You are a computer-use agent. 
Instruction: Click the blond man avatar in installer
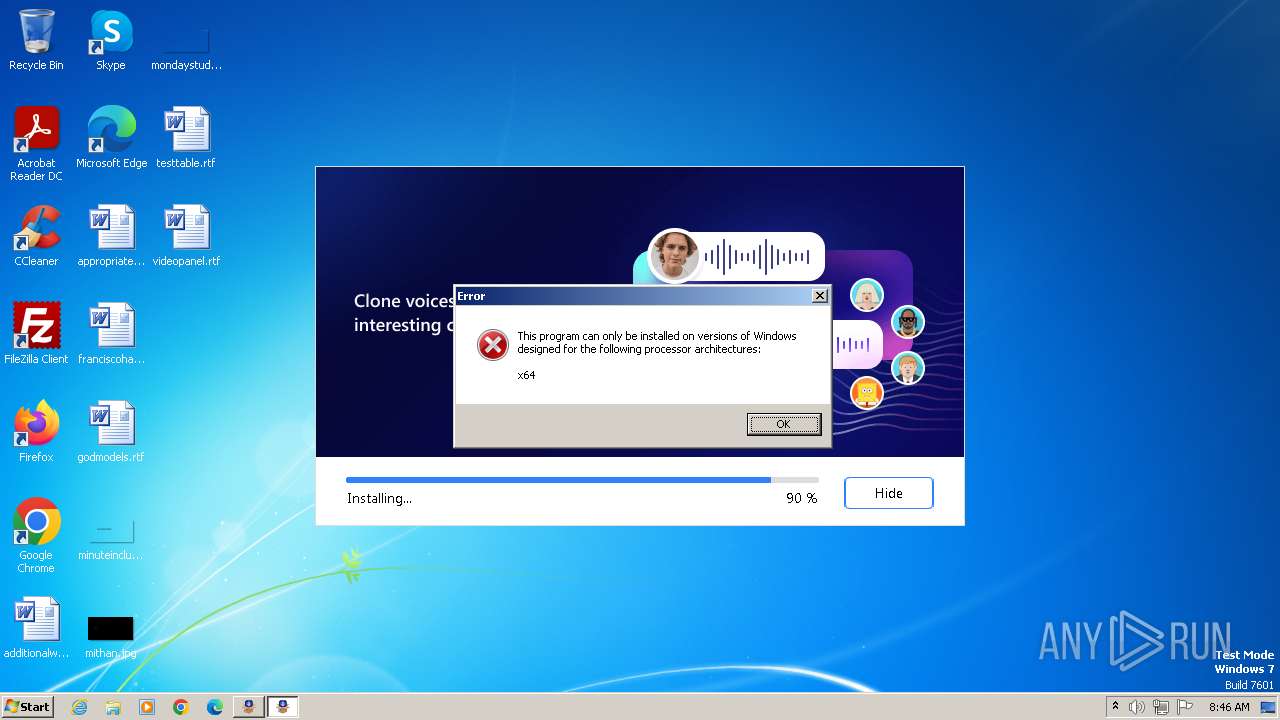click(x=908, y=369)
